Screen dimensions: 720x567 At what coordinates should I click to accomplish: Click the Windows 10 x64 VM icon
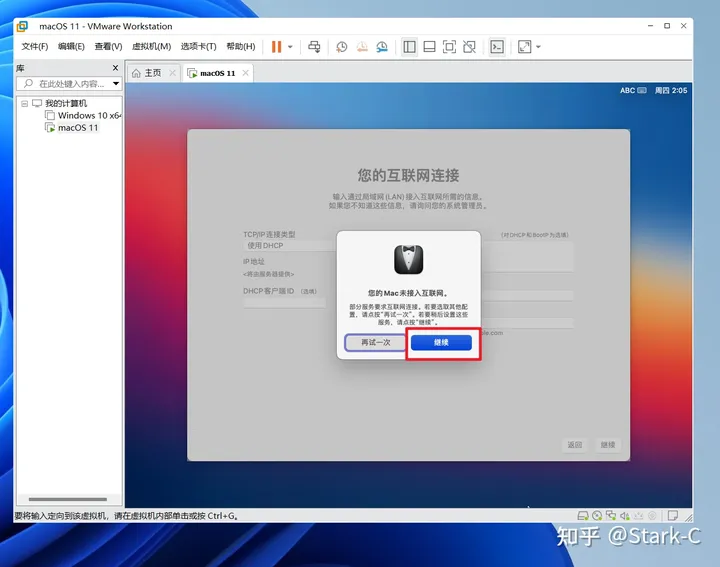point(50,115)
